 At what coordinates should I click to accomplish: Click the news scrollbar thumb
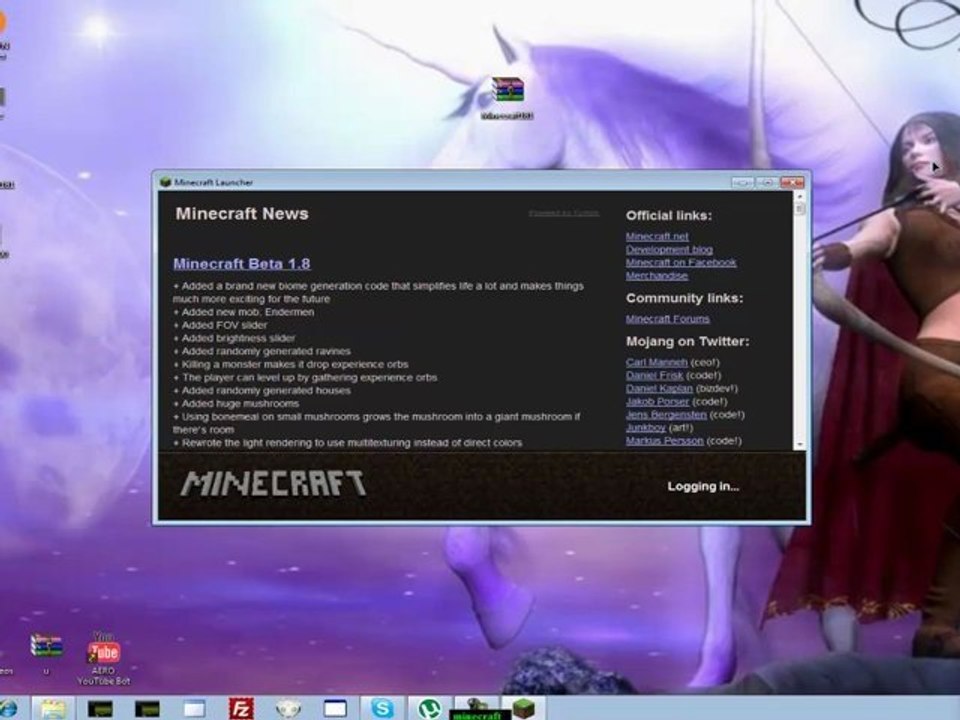click(x=800, y=209)
